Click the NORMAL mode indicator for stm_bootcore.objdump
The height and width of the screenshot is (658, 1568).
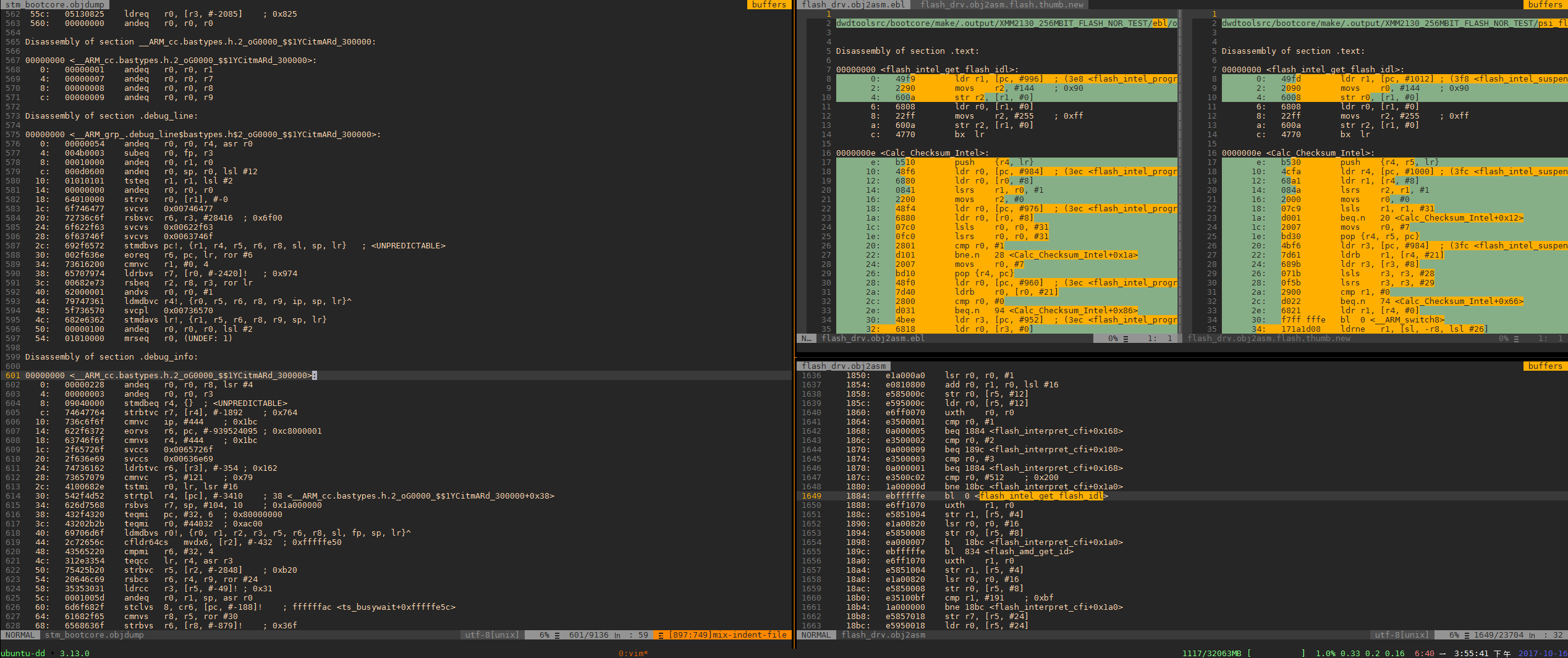(x=20, y=635)
